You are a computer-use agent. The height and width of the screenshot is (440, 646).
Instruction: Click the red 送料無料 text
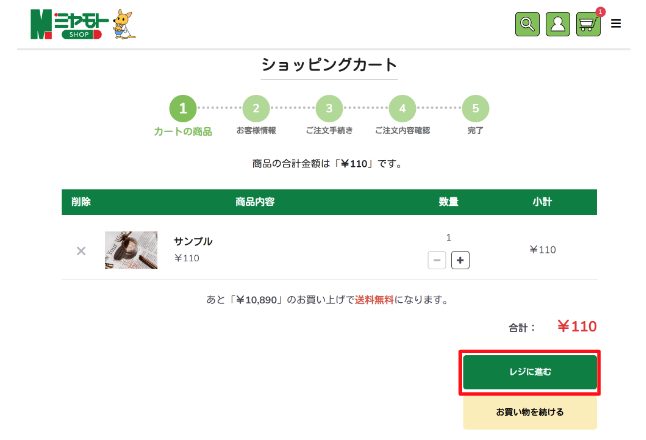pyautogui.click(x=374, y=300)
